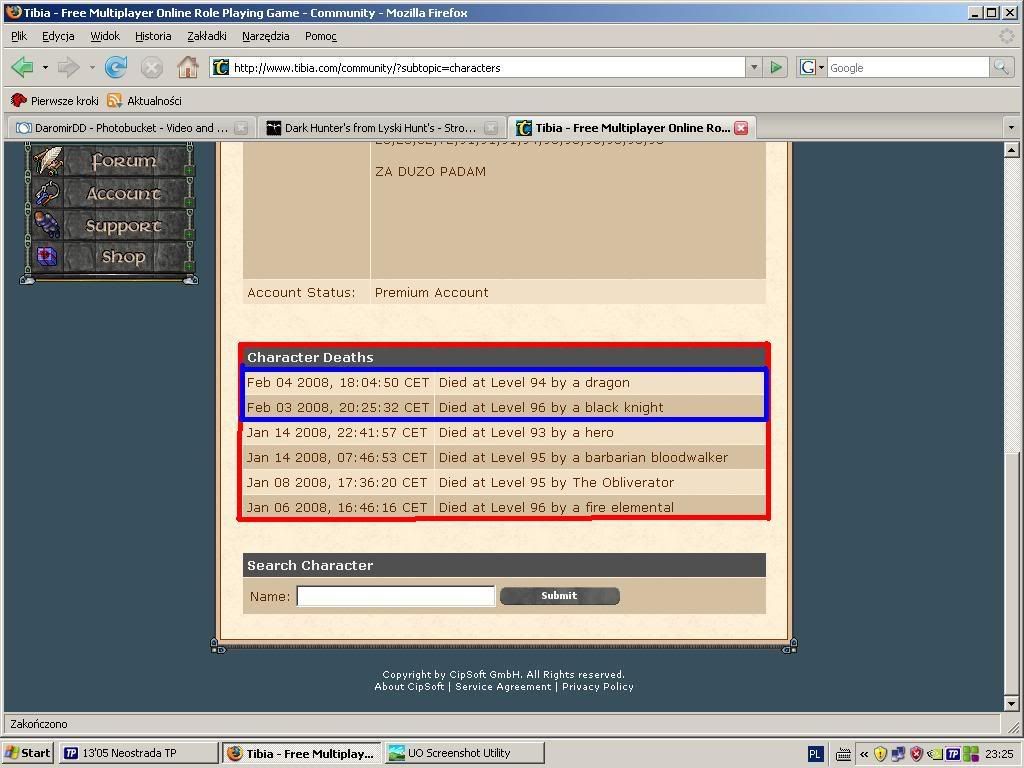Click the green Go arrow button
This screenshot has width=1024, height=768.
point(776,67)
